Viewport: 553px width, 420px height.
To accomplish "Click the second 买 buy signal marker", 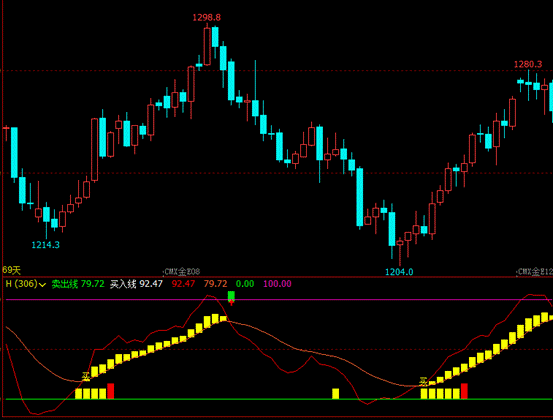I will pos(423,381).
